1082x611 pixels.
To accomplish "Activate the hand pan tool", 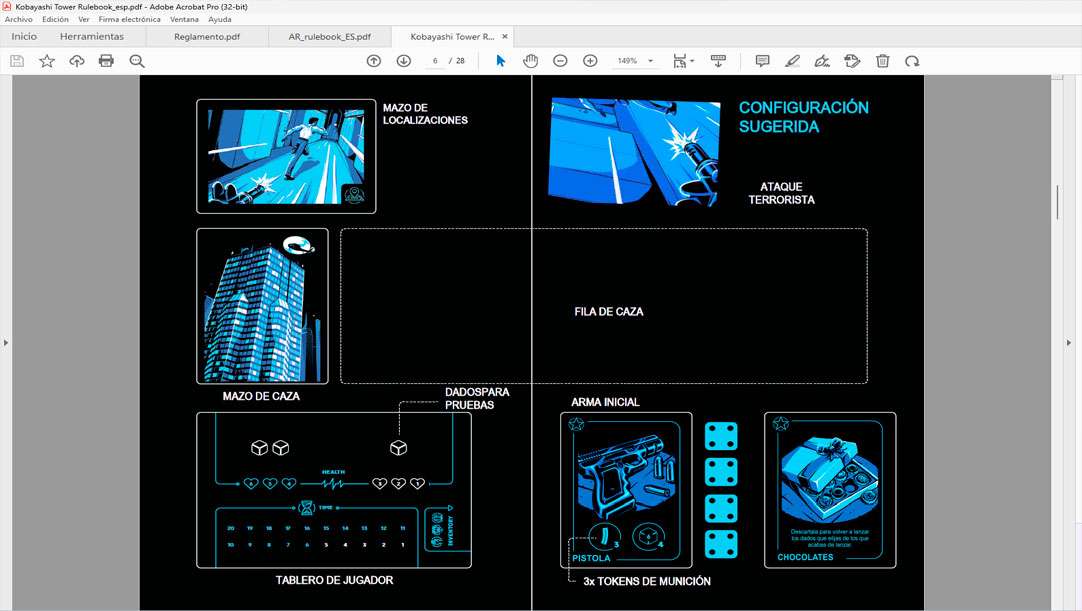I will (x=530, y=61).
